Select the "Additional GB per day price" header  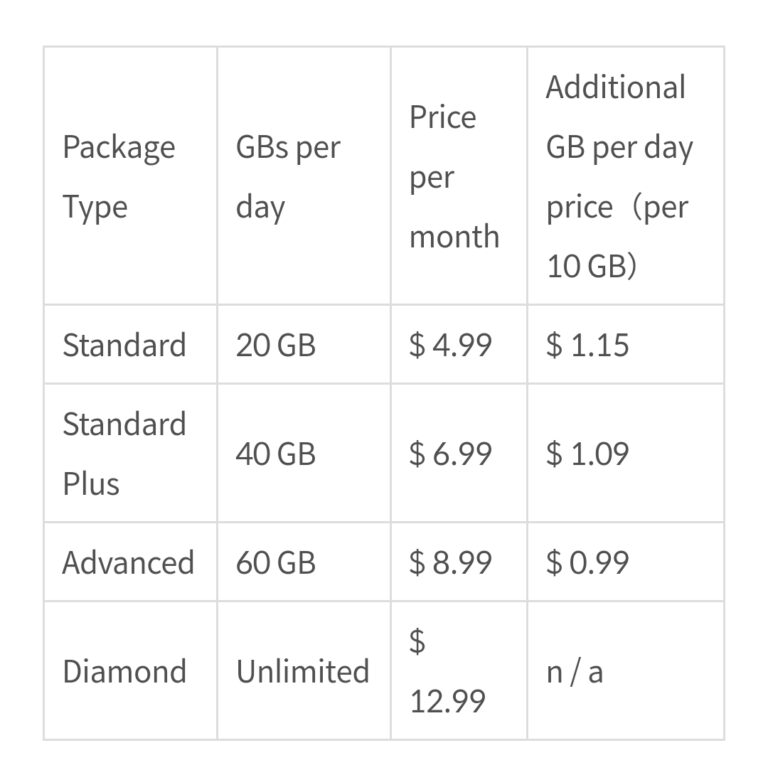618,177
